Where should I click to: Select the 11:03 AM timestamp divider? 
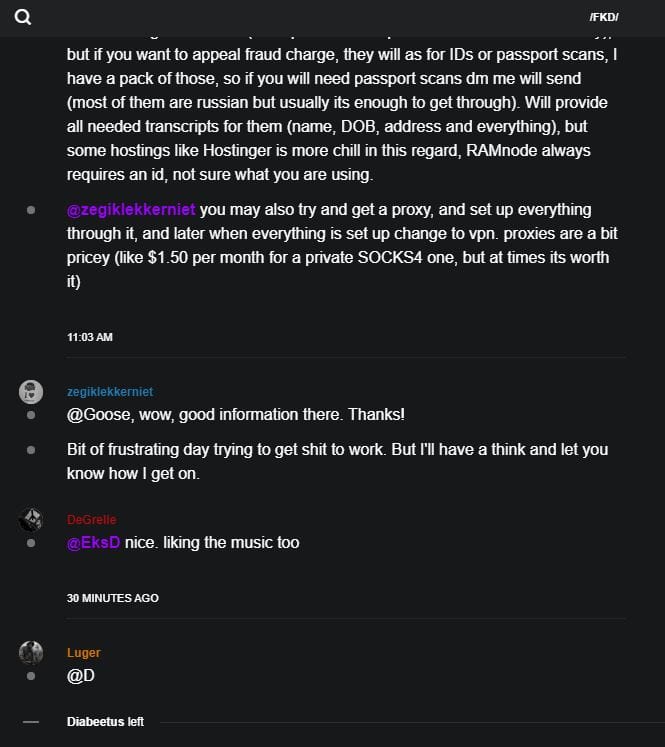coord(90,338)
